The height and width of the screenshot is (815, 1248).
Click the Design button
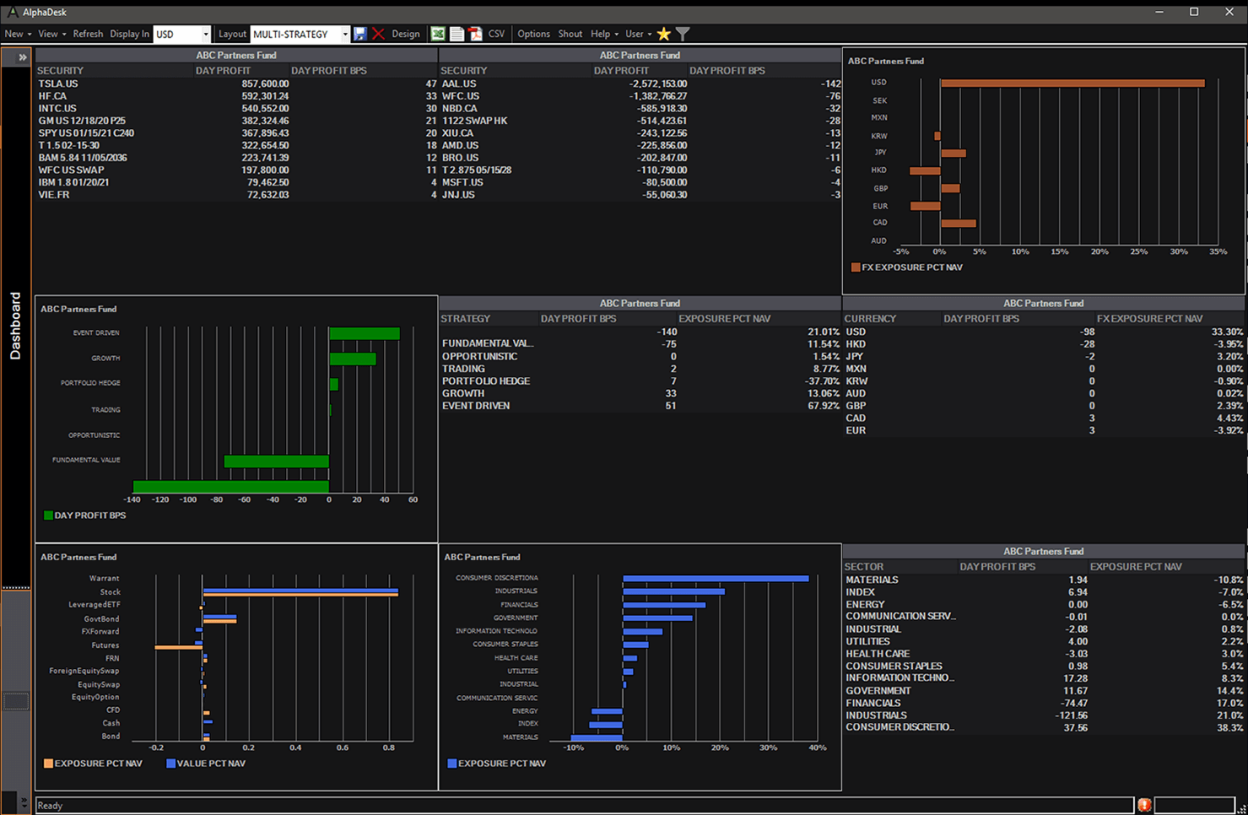pos(406,34)
